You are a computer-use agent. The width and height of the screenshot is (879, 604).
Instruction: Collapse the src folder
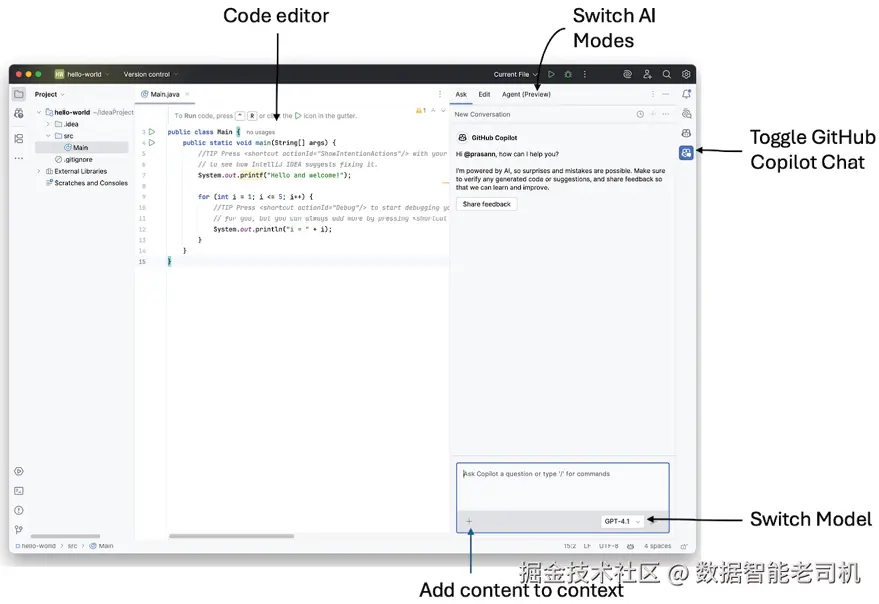48,136
